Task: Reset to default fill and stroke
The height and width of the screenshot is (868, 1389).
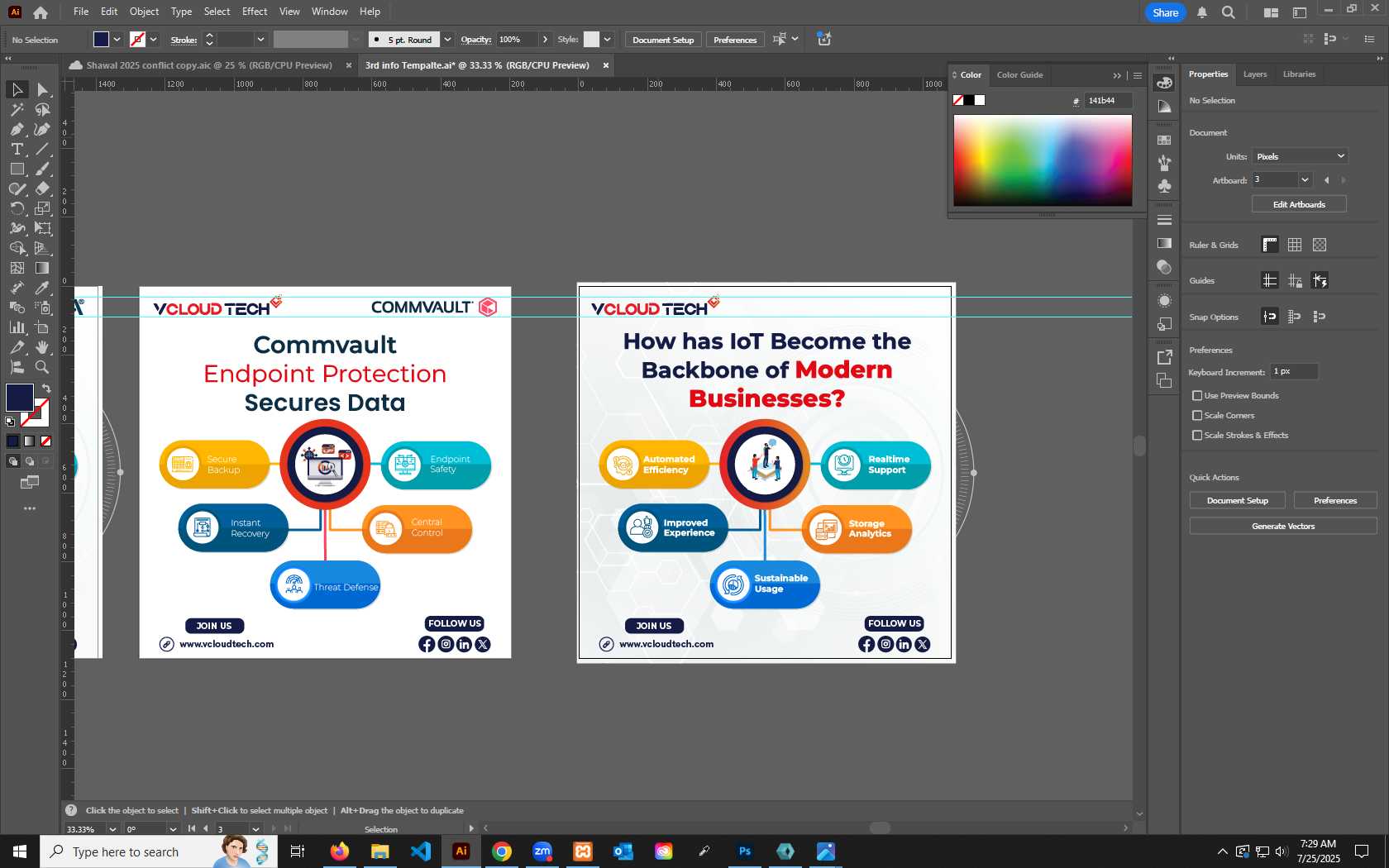Action: (10, 422)
